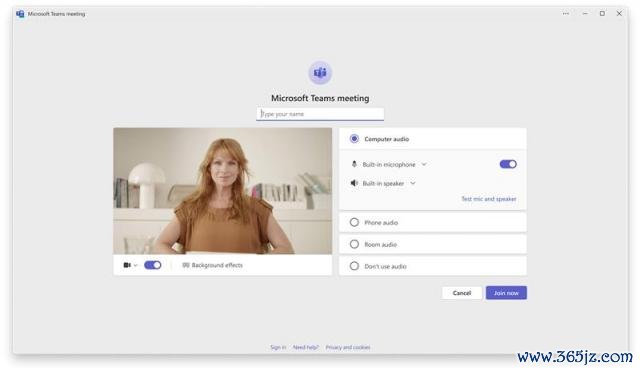
Task: Select Don't use audio option
Action: tap(433, 266)
